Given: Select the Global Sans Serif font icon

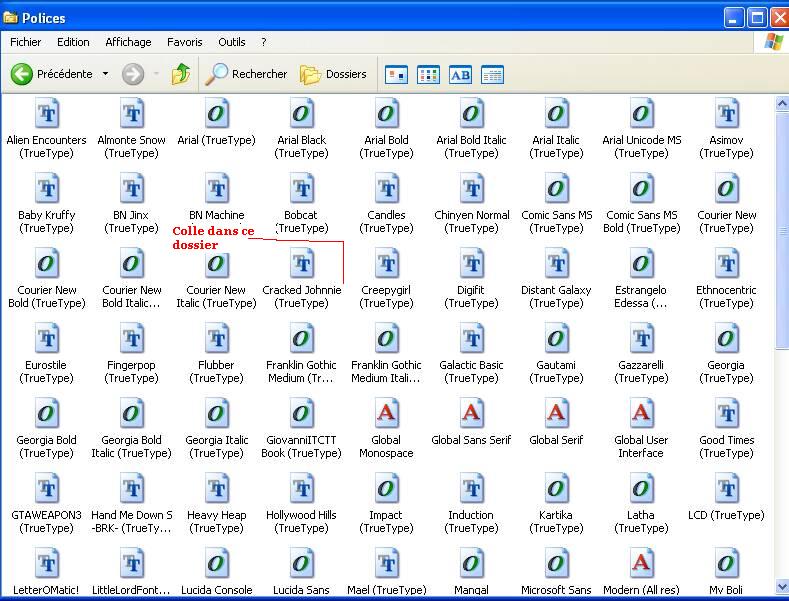Looking at the screenshot, I should (471, 413).
